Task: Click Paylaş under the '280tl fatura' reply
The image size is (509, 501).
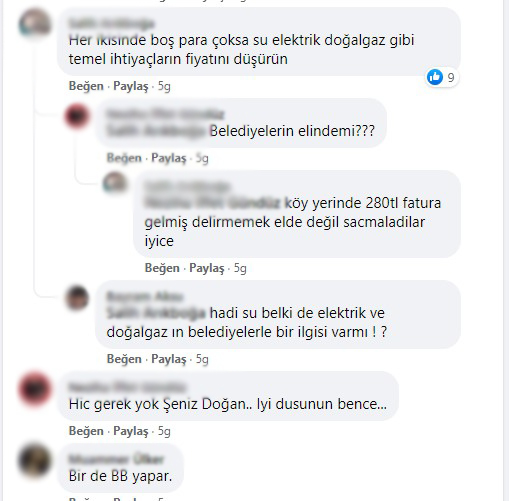Action: (207, 268)
